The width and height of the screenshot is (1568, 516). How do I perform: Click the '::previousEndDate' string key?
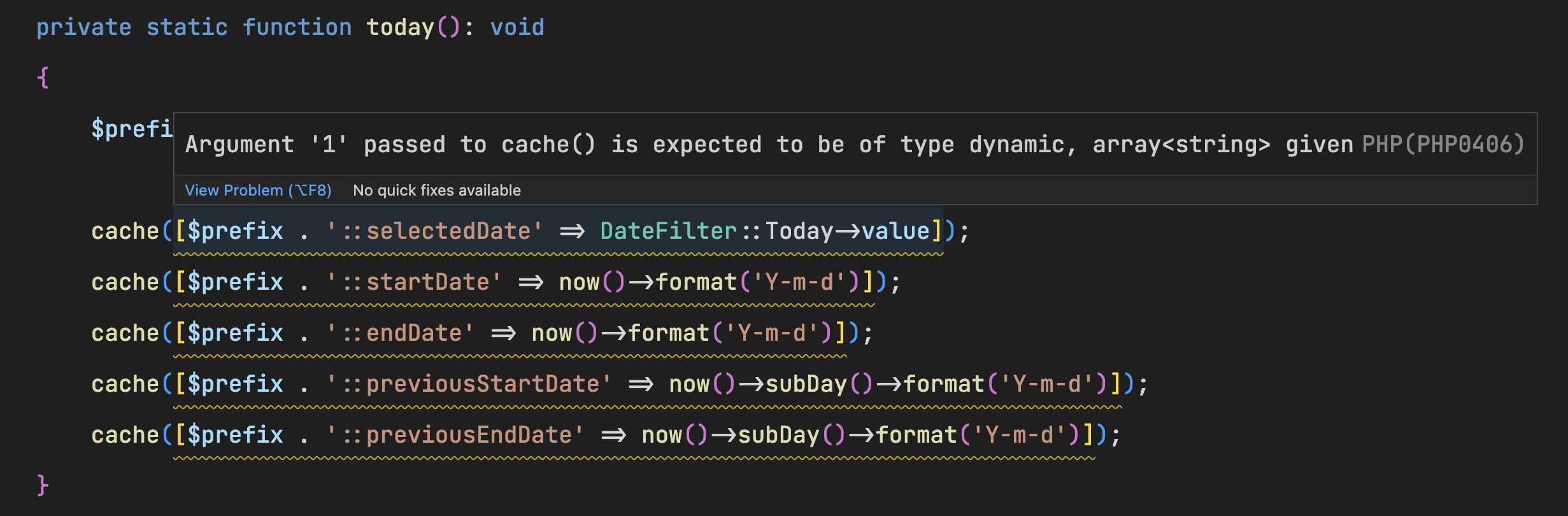tap(455, 435)
